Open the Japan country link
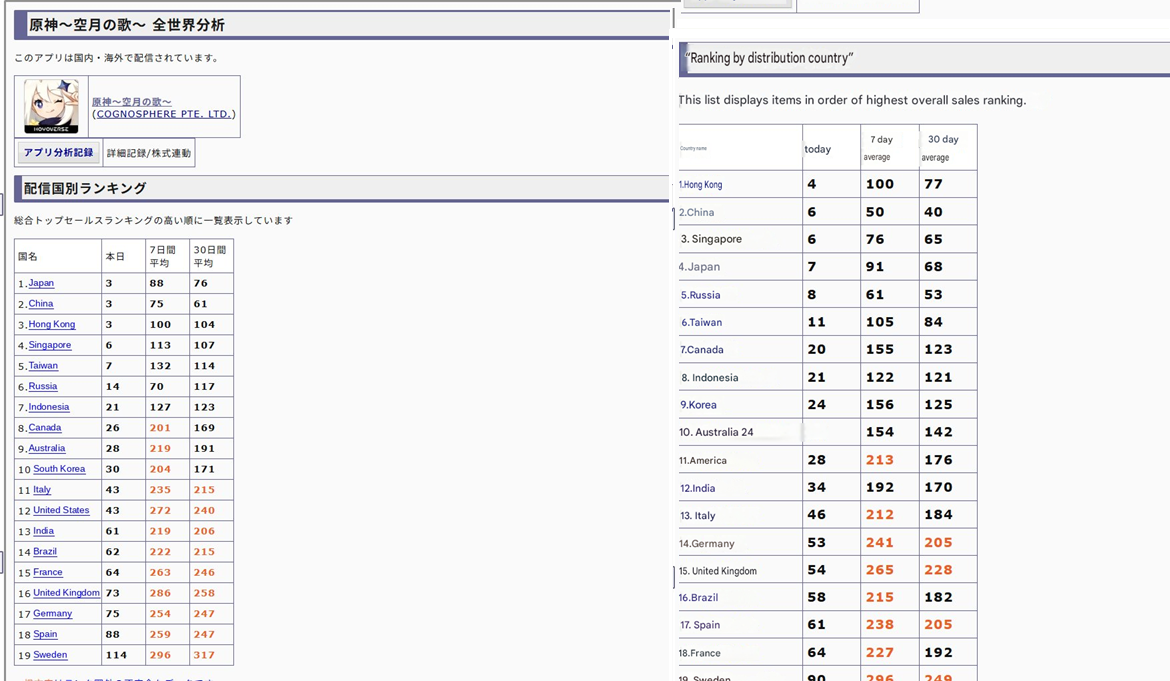This screenshot has height=681, width=1170. pos(41,283)
